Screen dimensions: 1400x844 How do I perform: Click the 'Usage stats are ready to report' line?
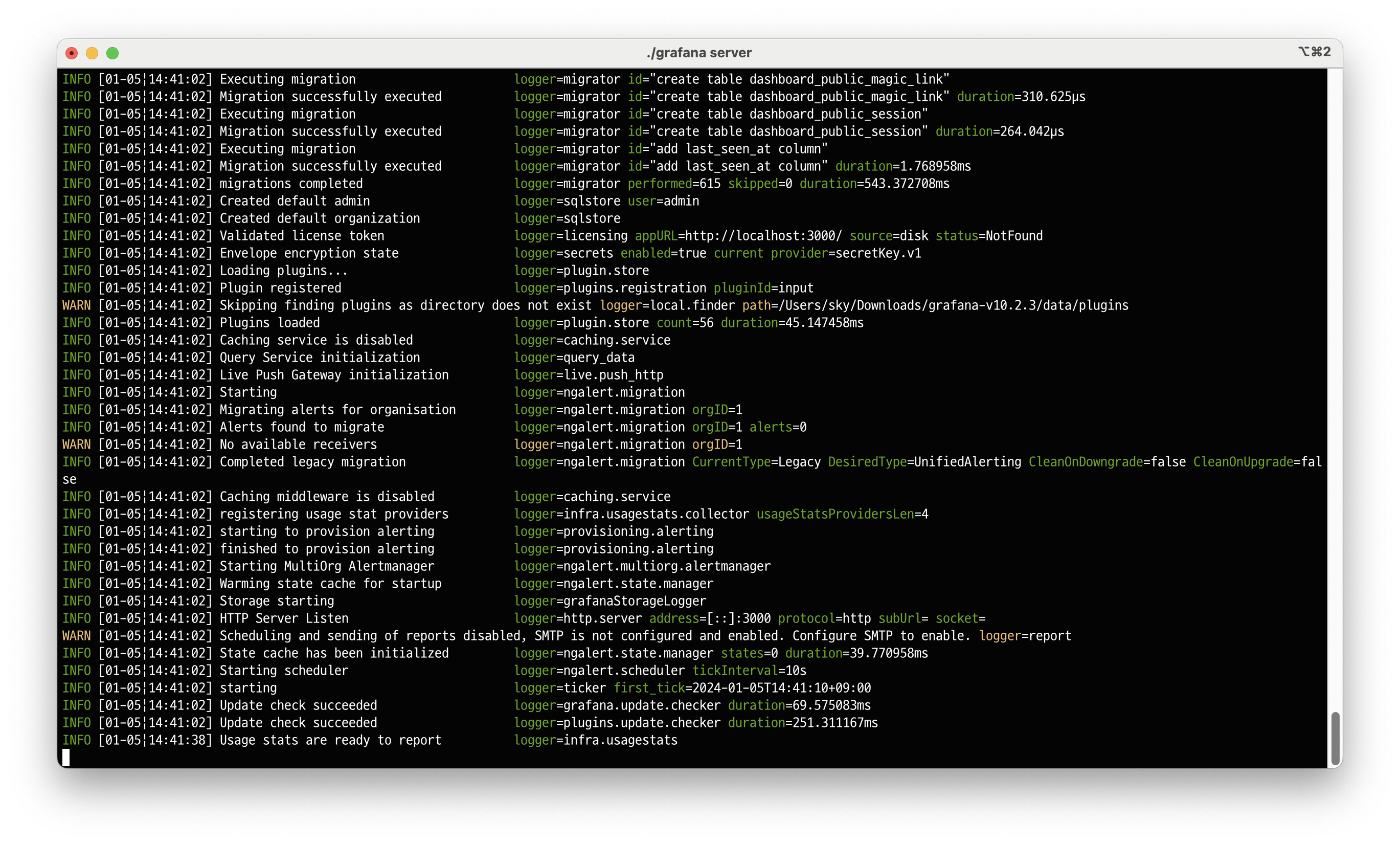[330, 740]
